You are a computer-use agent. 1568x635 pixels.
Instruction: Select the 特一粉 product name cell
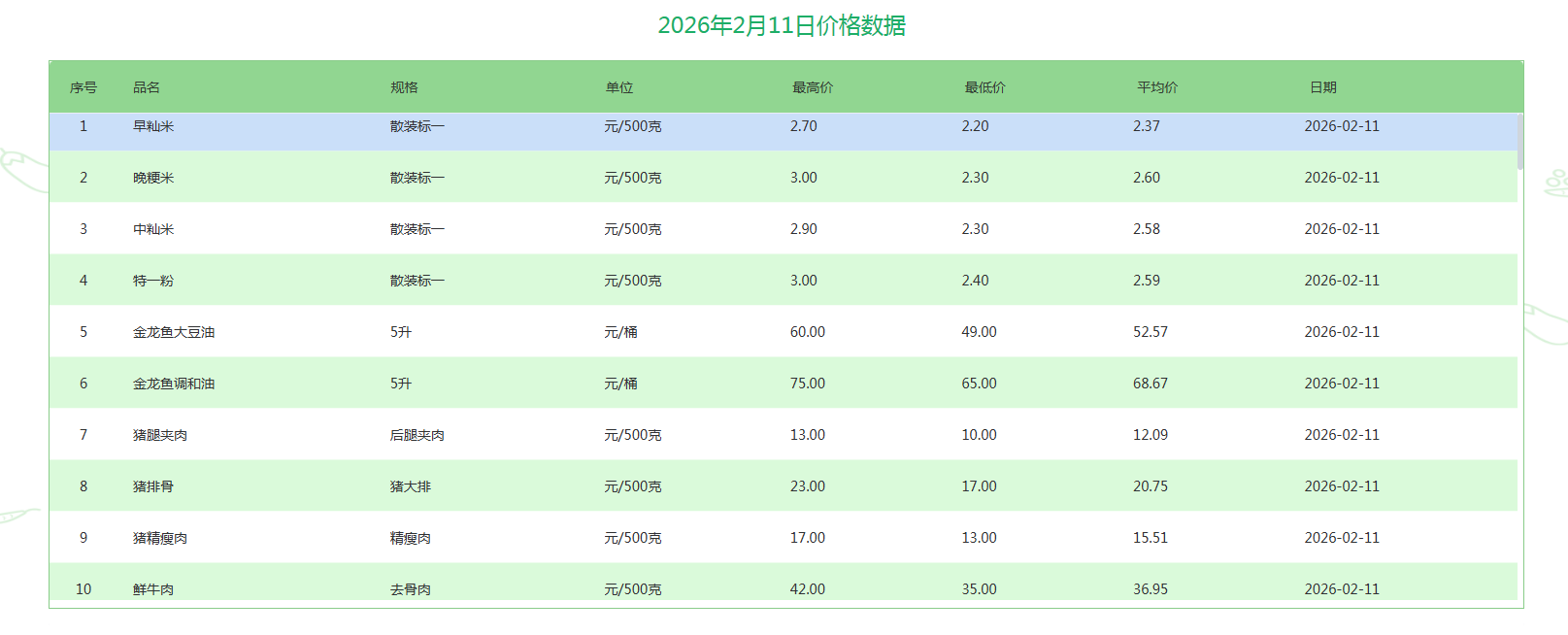tap(153, 281)
